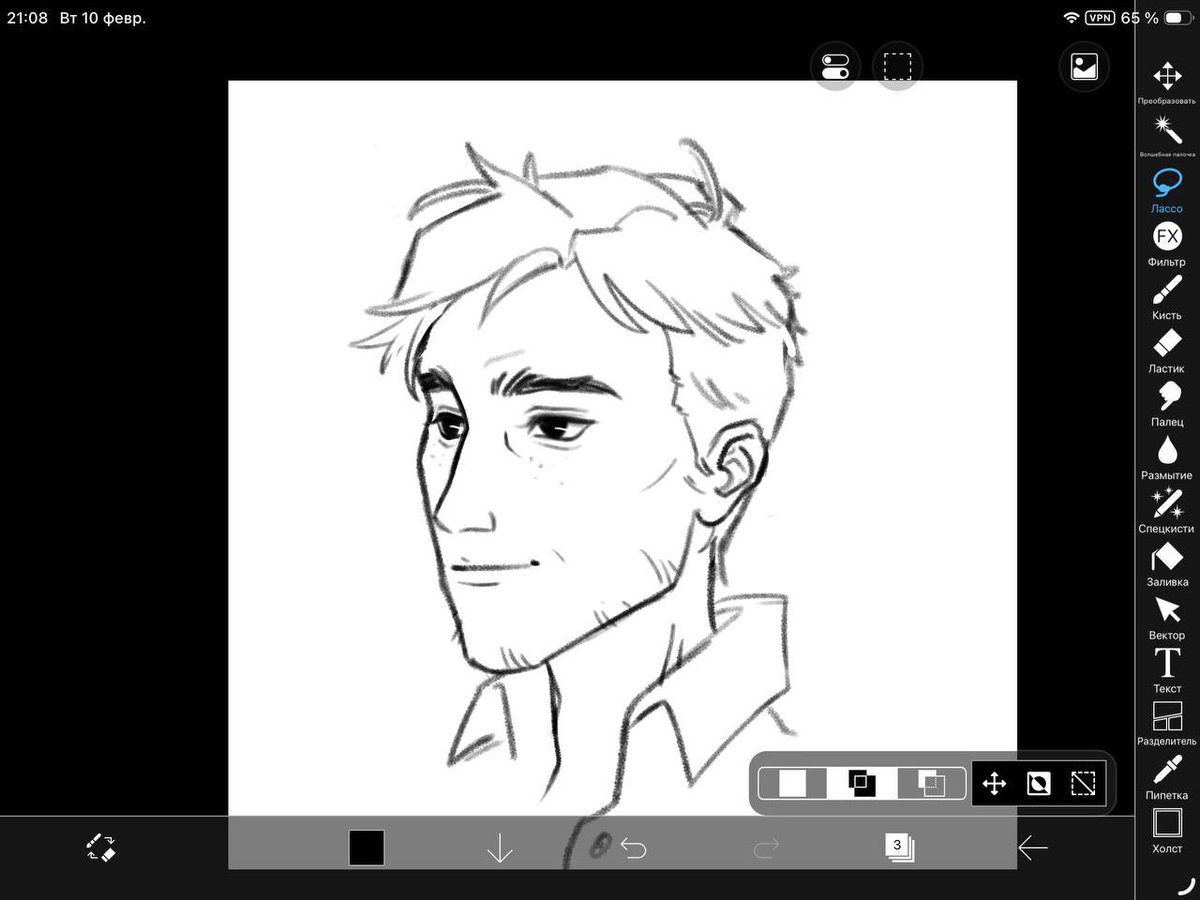Image resolution: width=1200 pixels, height=900 pixels.
Task: Click the clear selection dashed-square icon
Action: pos(1083,783)
